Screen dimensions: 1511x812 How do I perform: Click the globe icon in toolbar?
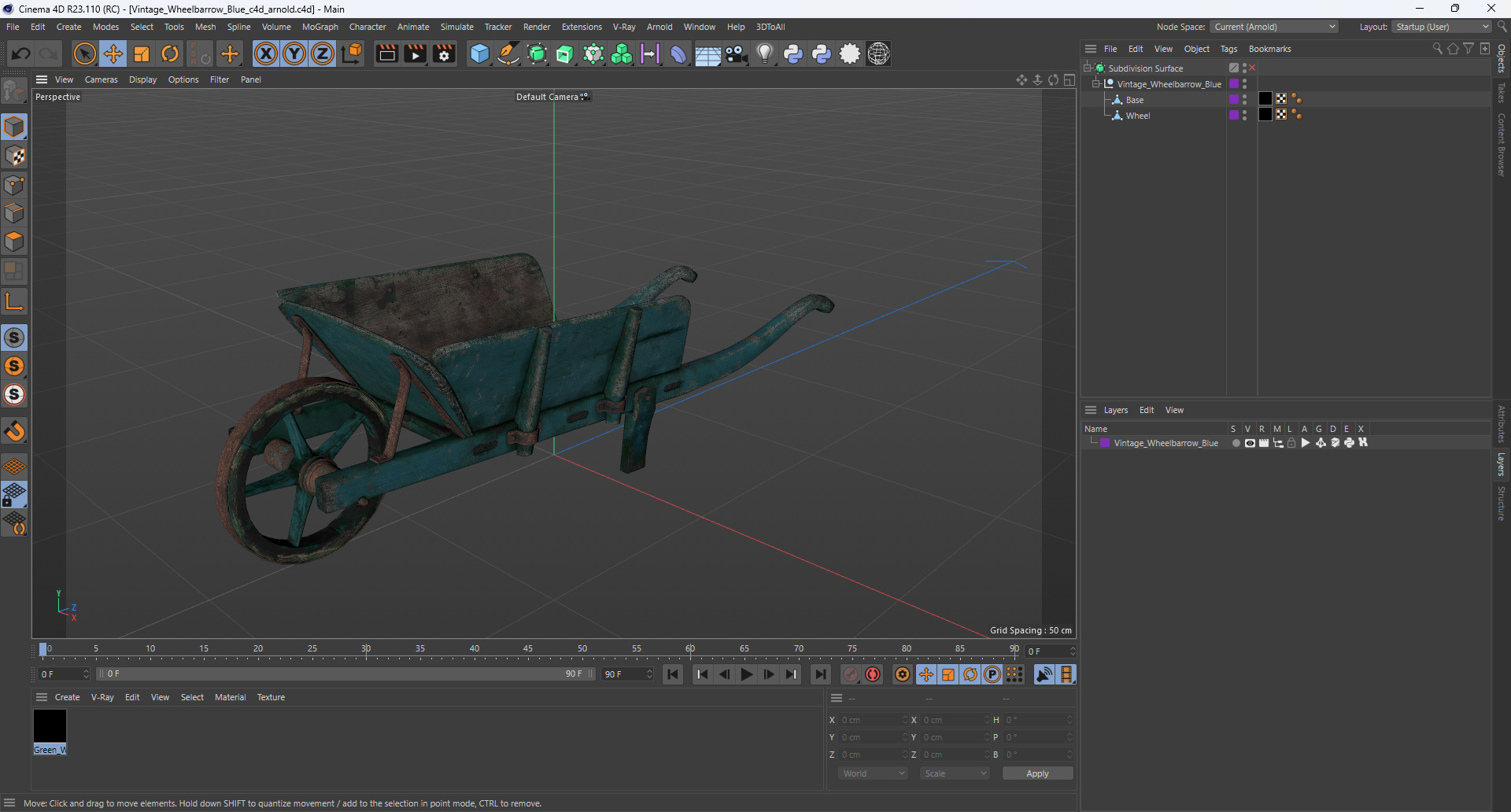pyautogui.click(x=878, y=54)
